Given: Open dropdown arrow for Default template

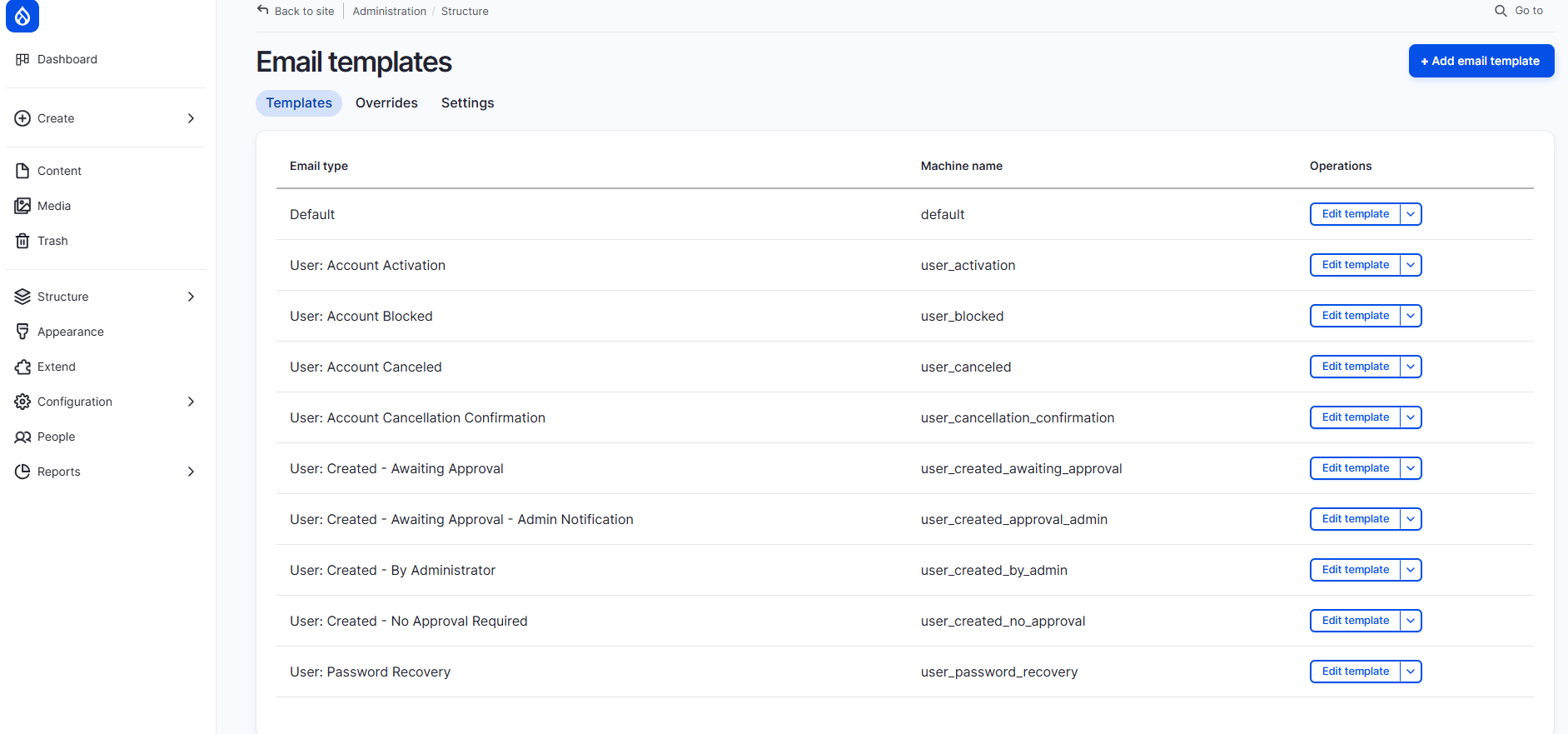Looking at the screenshot, I should click(x=1411, y=214).
